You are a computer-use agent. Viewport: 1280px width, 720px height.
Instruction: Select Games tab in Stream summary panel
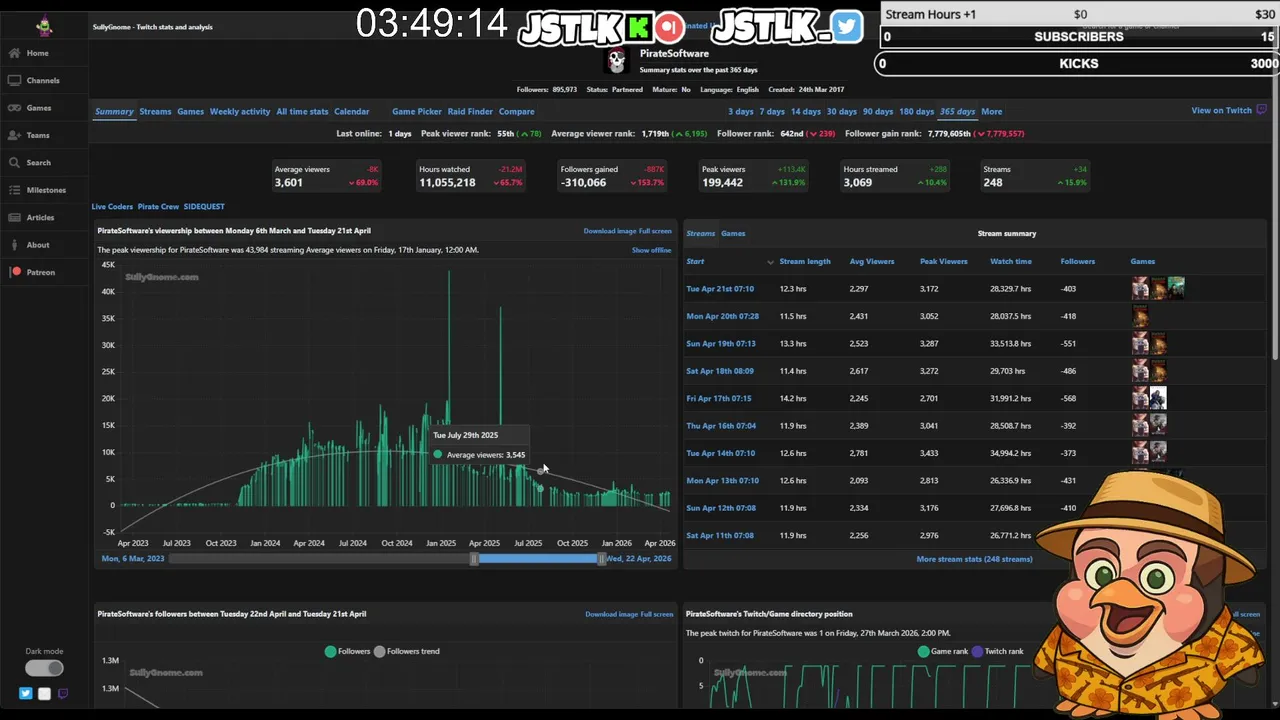tap(733, 233)
